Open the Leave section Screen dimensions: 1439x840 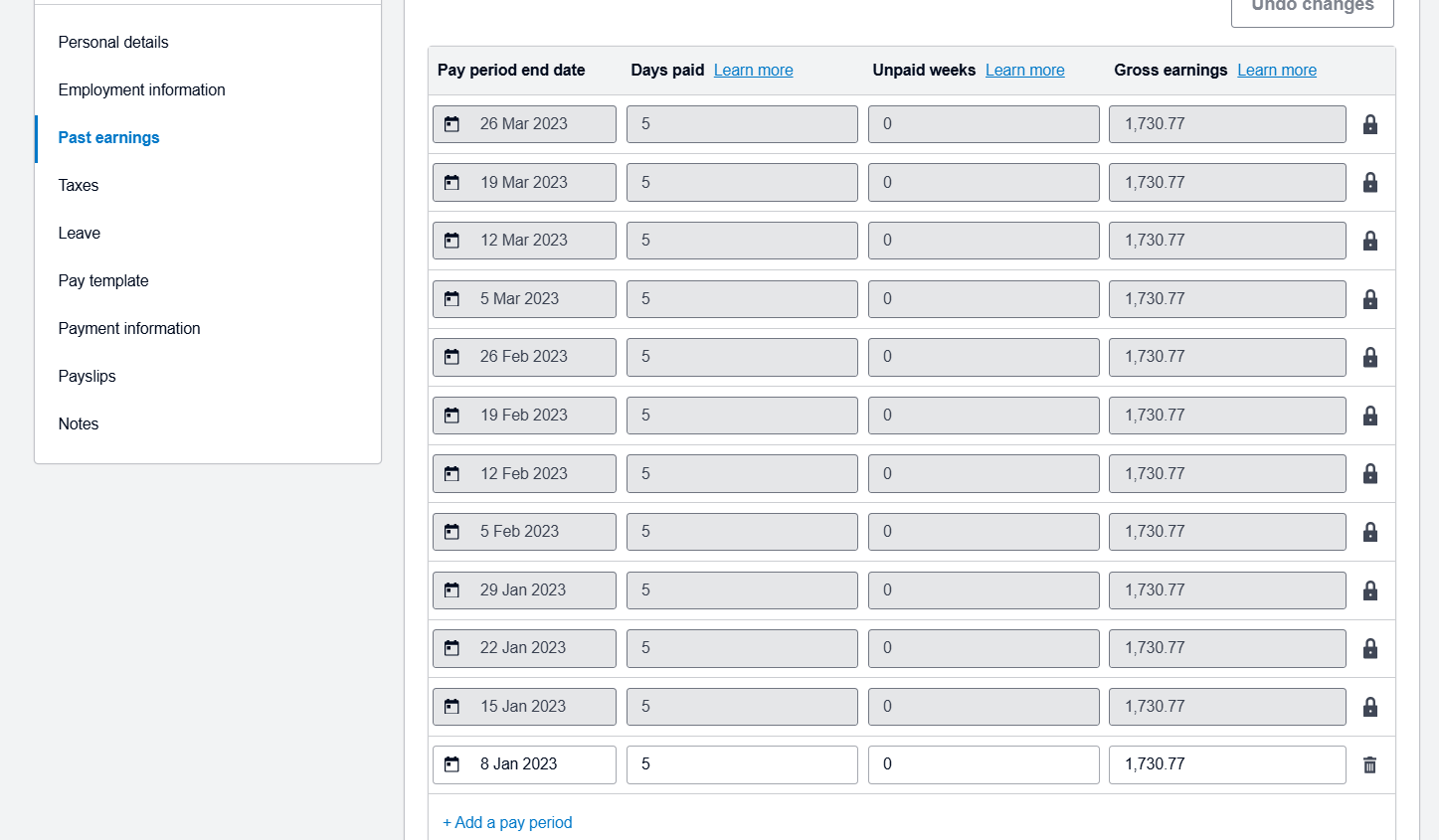pos(80,233)
